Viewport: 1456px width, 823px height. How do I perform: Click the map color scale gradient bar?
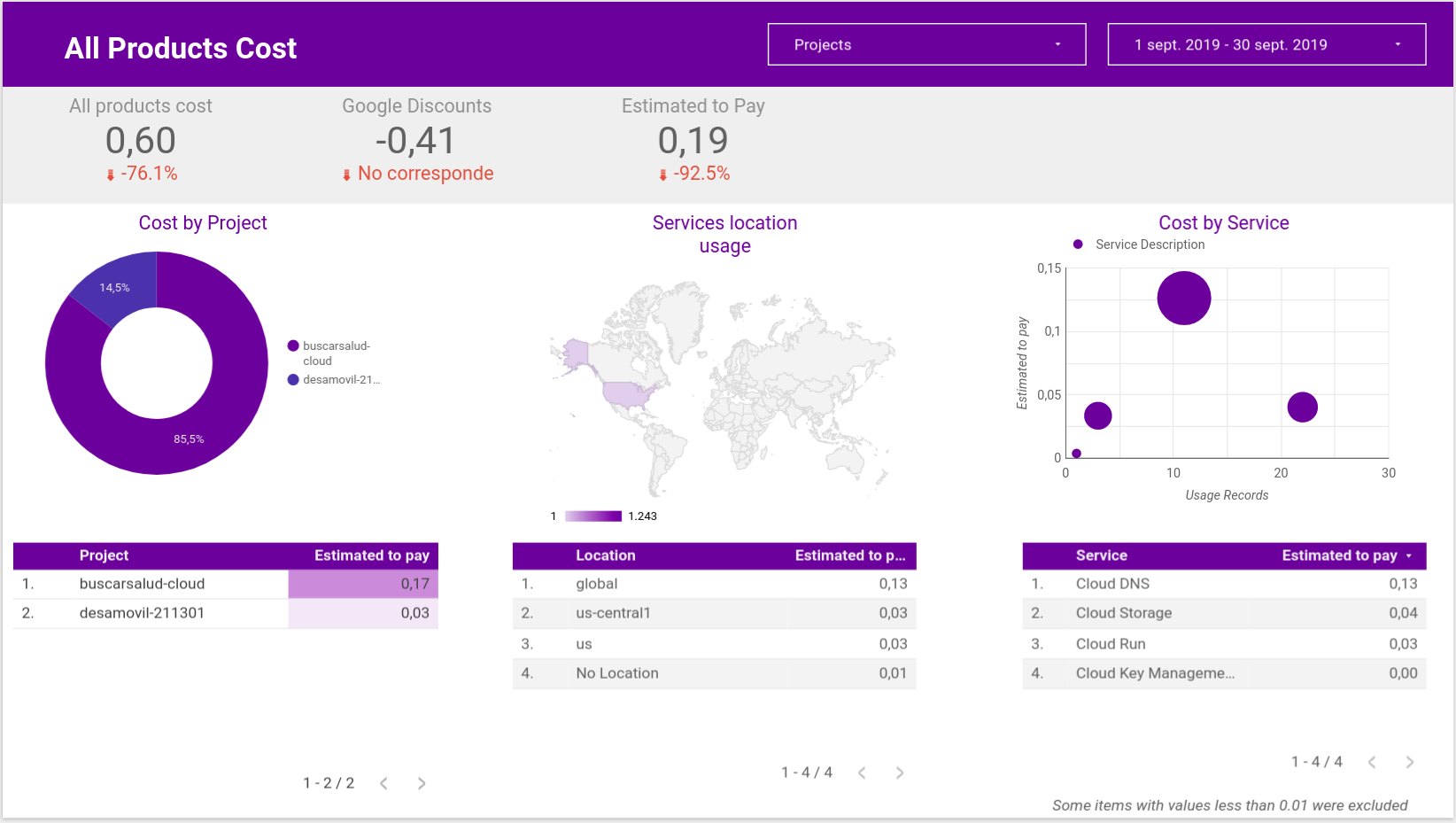[593, 516]
